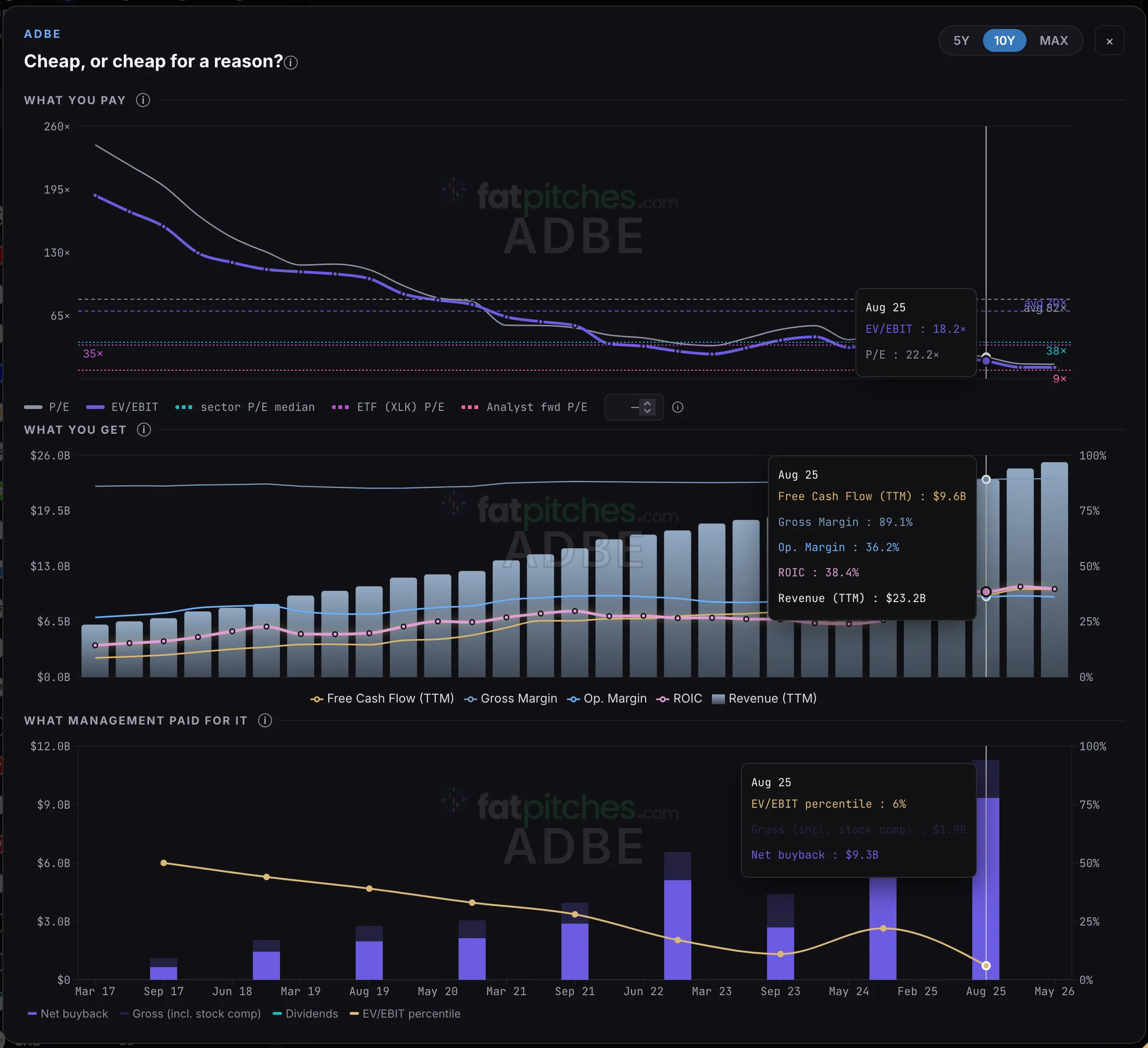Toggle EV/EBIT series in legend

coord(122,407)
